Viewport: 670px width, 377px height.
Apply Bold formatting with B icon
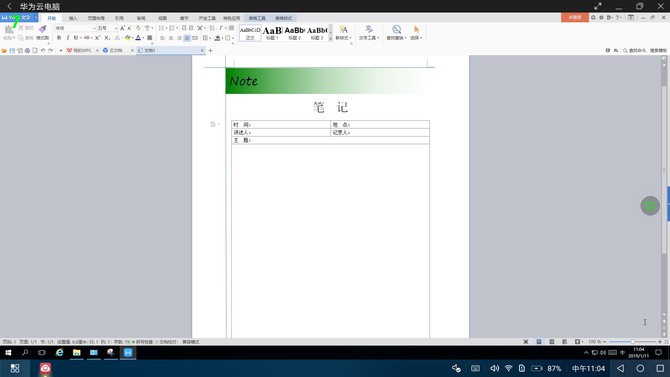pyautogui.click(x=59, y=38)
